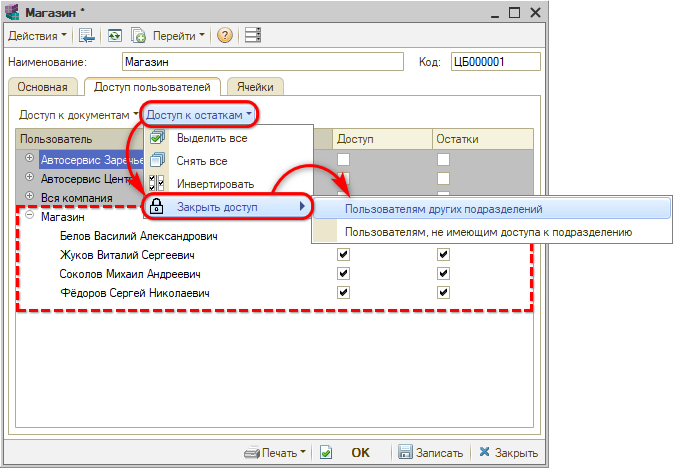The height and width of the screenshot is (468, 673).
Task: Click the list settings icon in toolbar
Action: click(x=252, y=36)
